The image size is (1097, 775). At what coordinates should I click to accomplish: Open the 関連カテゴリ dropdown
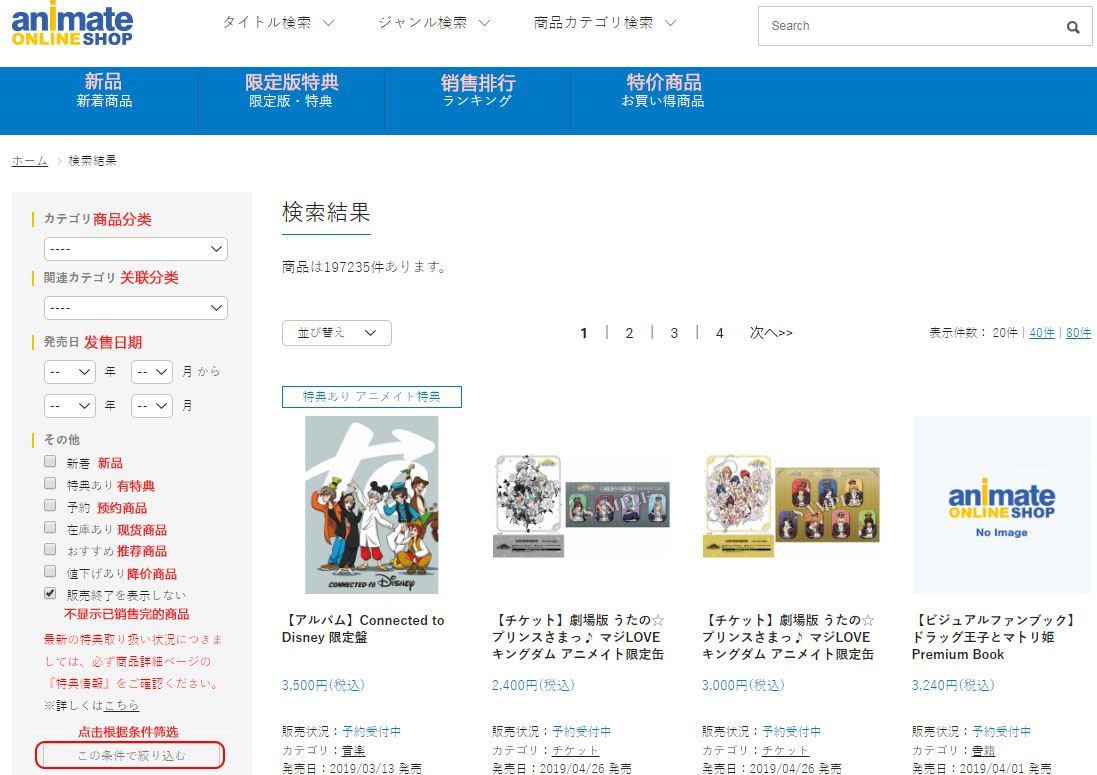click(x=136, y=308)
